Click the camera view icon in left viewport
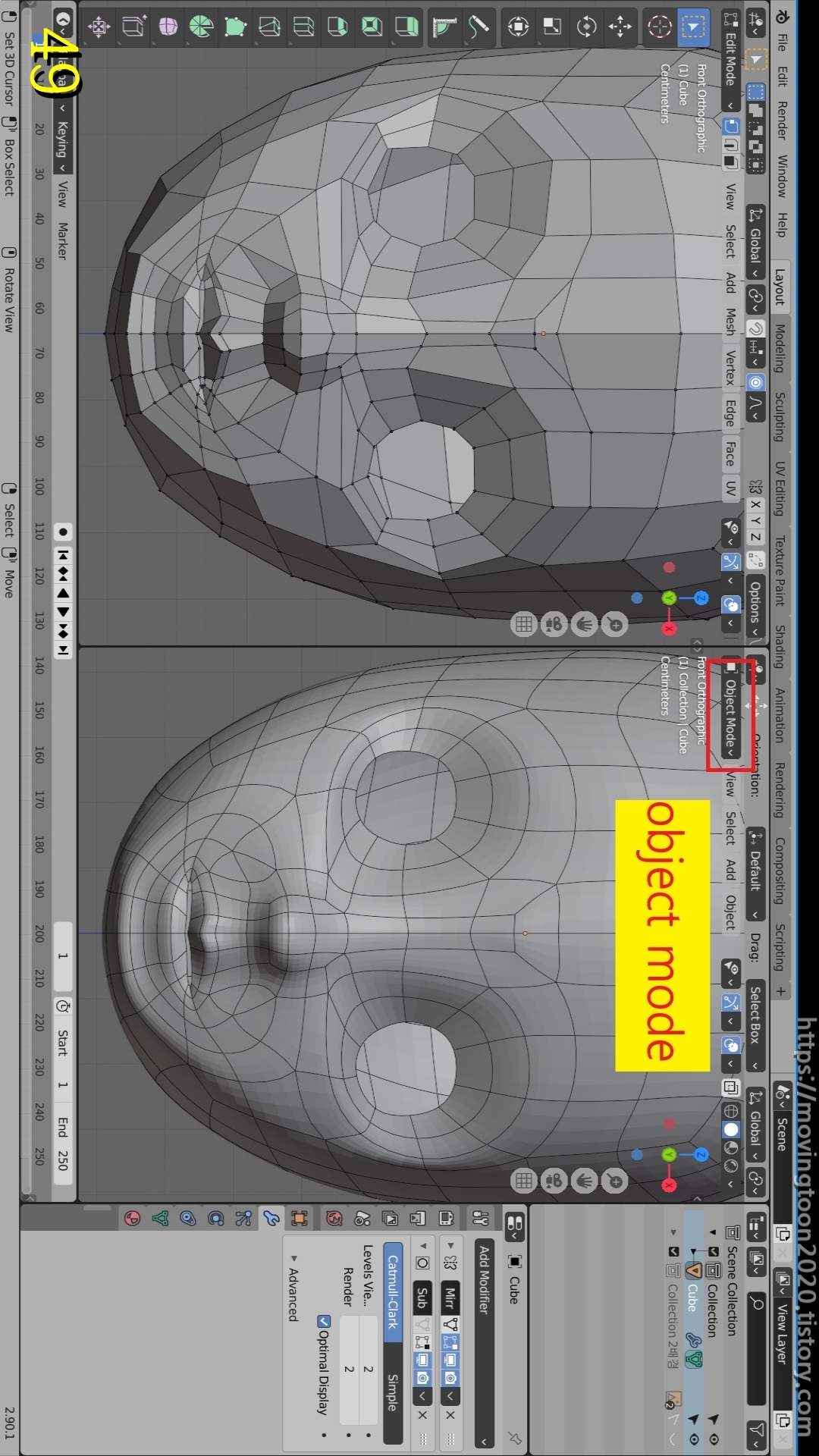The width and height of the screenshot is (819, 1456). 554,625
